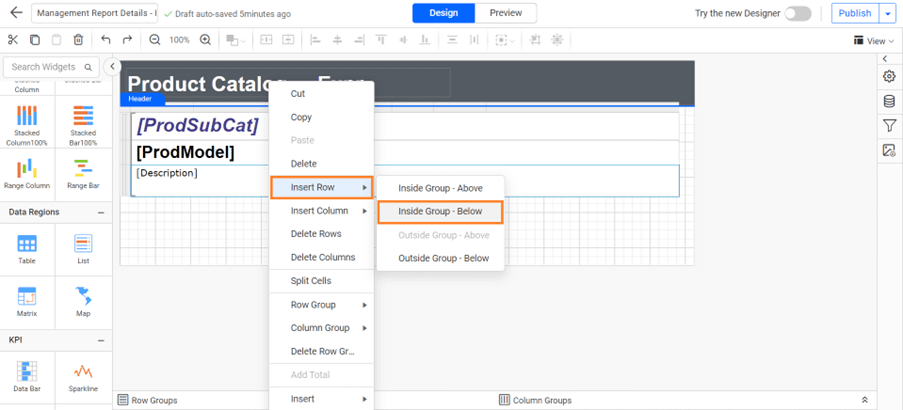Expand the grouping panel double chevron
The width and height of the screenshot is (903, 410).
coord(864,400)
